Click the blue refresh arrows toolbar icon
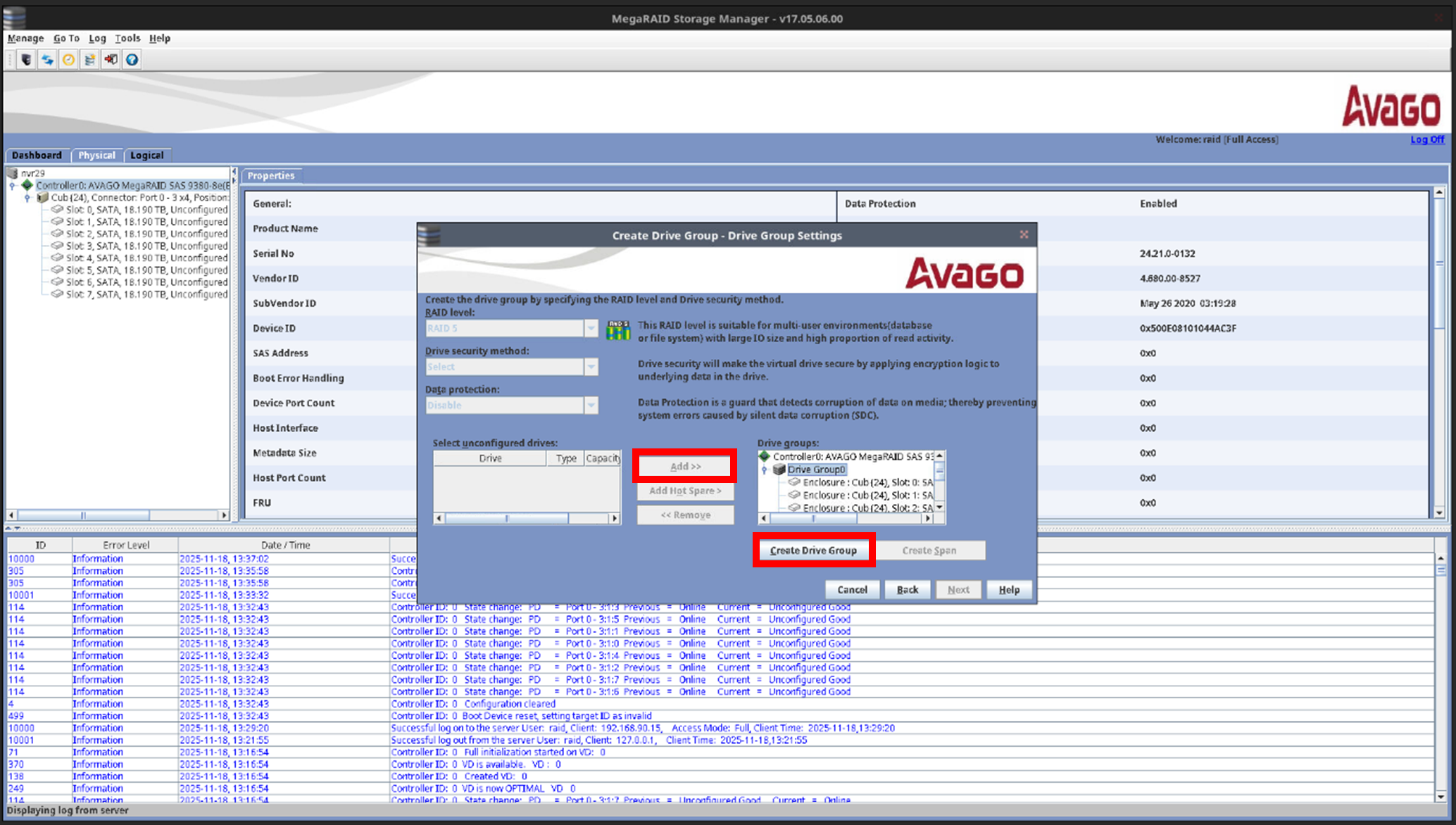 (47, 60)
